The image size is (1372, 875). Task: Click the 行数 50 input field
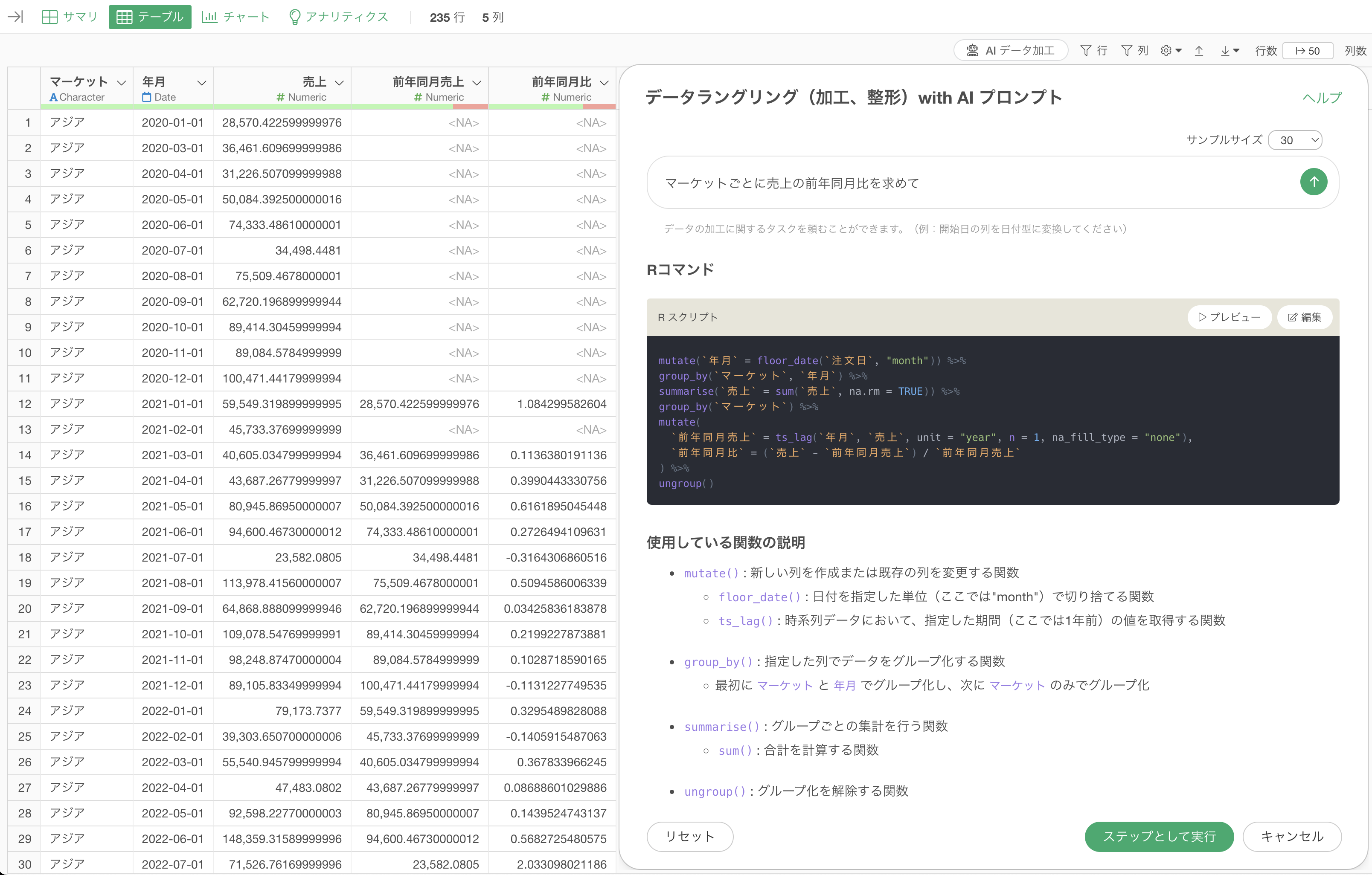tap(1308, 51)
